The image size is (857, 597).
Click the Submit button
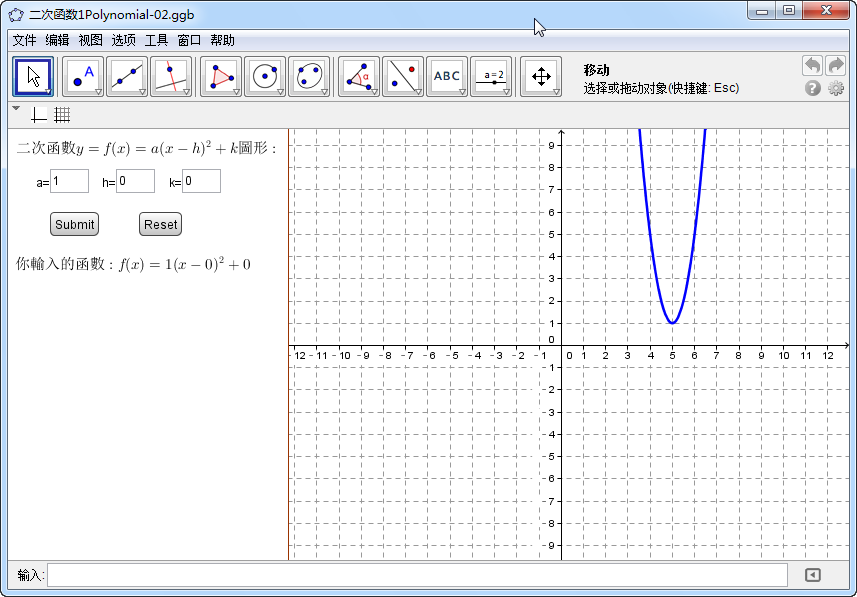[x=74, y=224]
